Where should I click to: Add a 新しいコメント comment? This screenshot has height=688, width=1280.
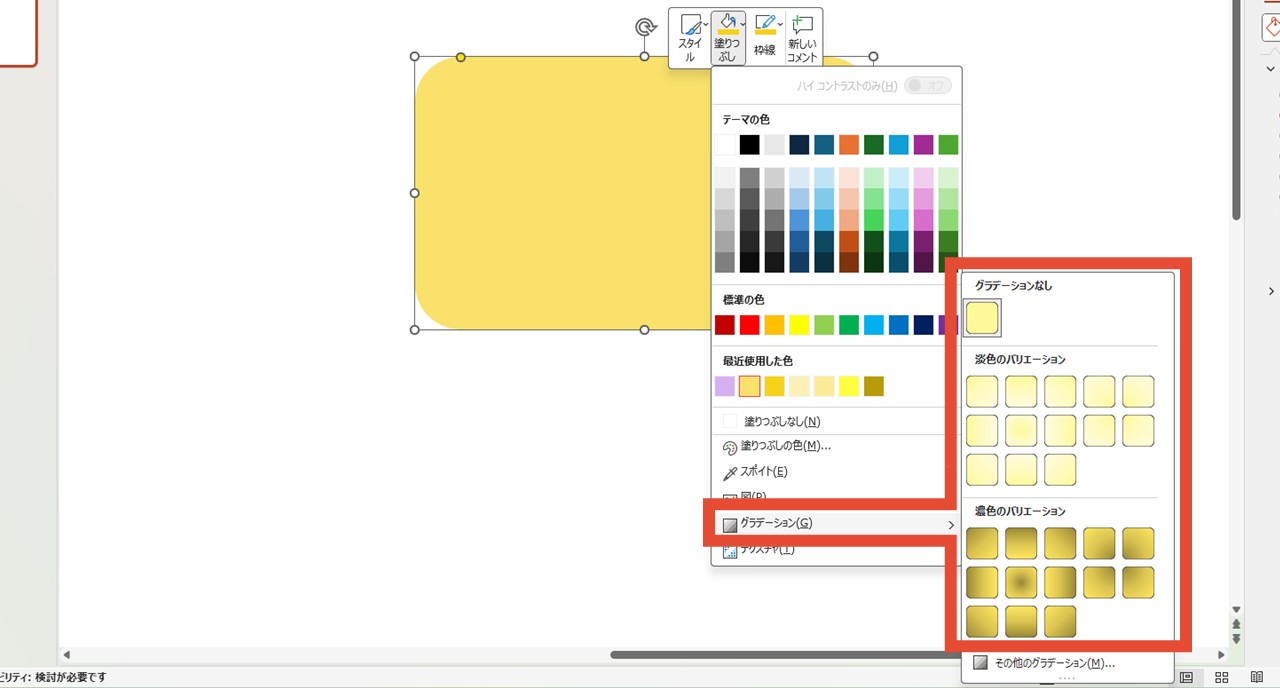[802, 38]
